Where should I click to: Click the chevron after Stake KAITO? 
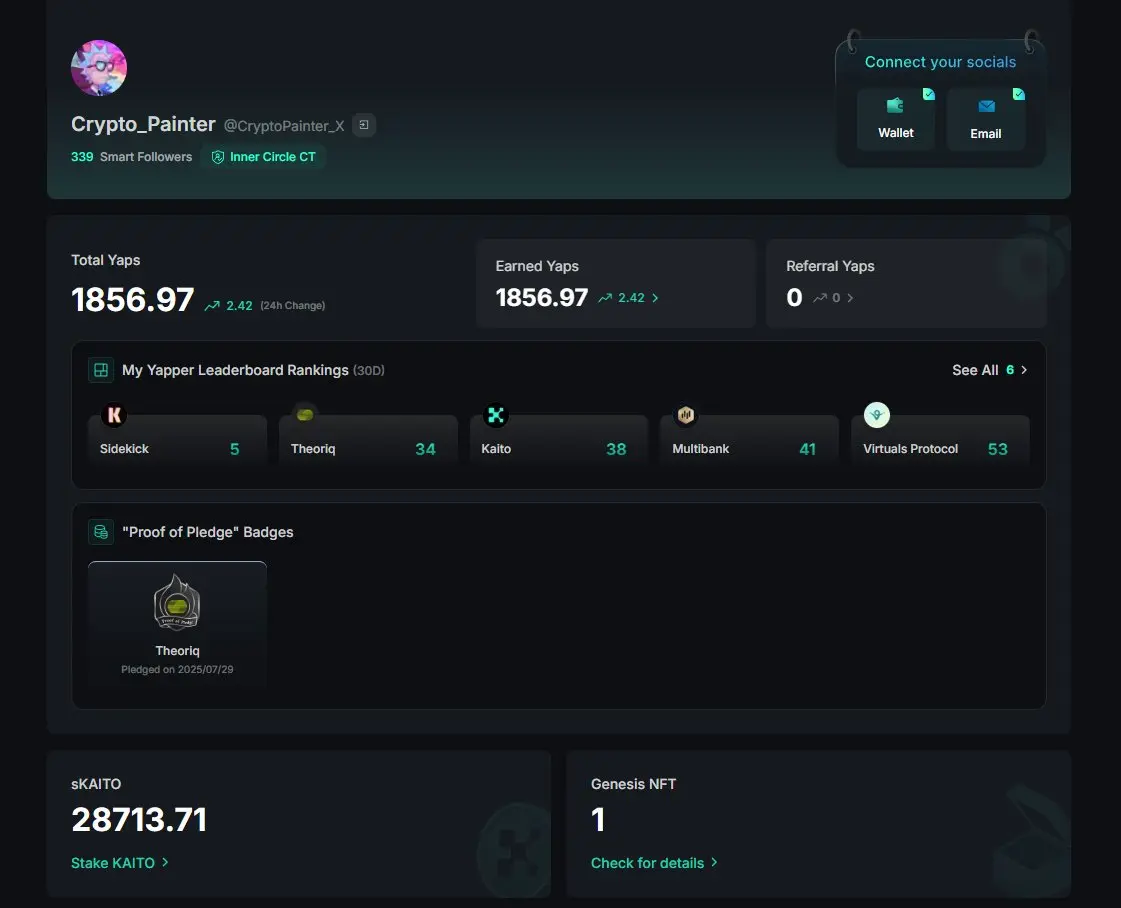[165, 862]
